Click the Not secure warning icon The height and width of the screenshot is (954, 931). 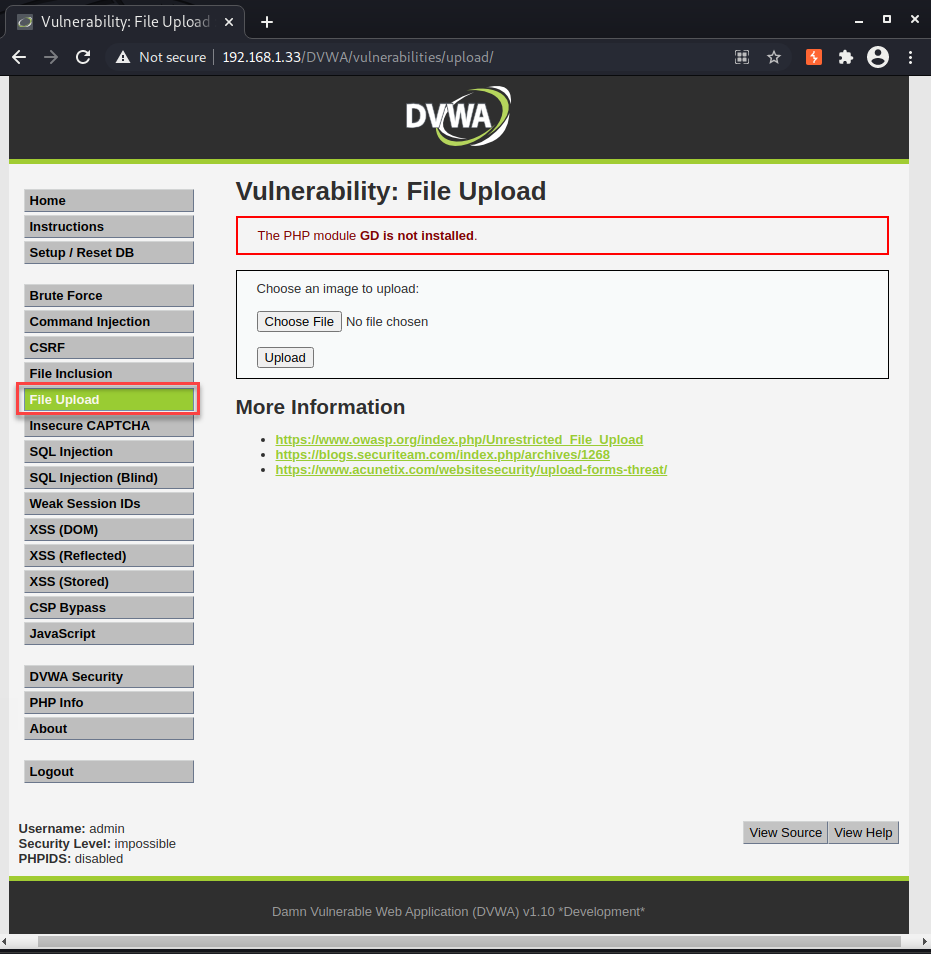[x=123, y=57]
